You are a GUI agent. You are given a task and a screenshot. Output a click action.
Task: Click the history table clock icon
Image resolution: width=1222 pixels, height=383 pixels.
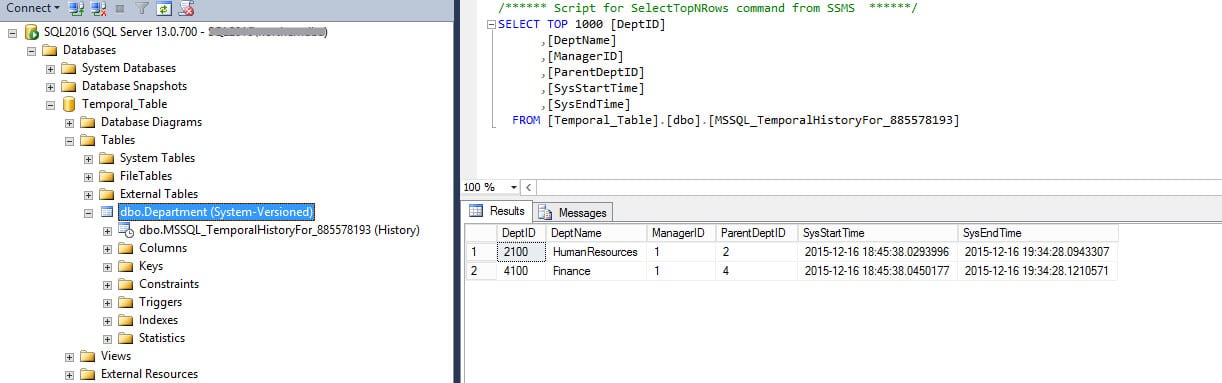(126, 230)
